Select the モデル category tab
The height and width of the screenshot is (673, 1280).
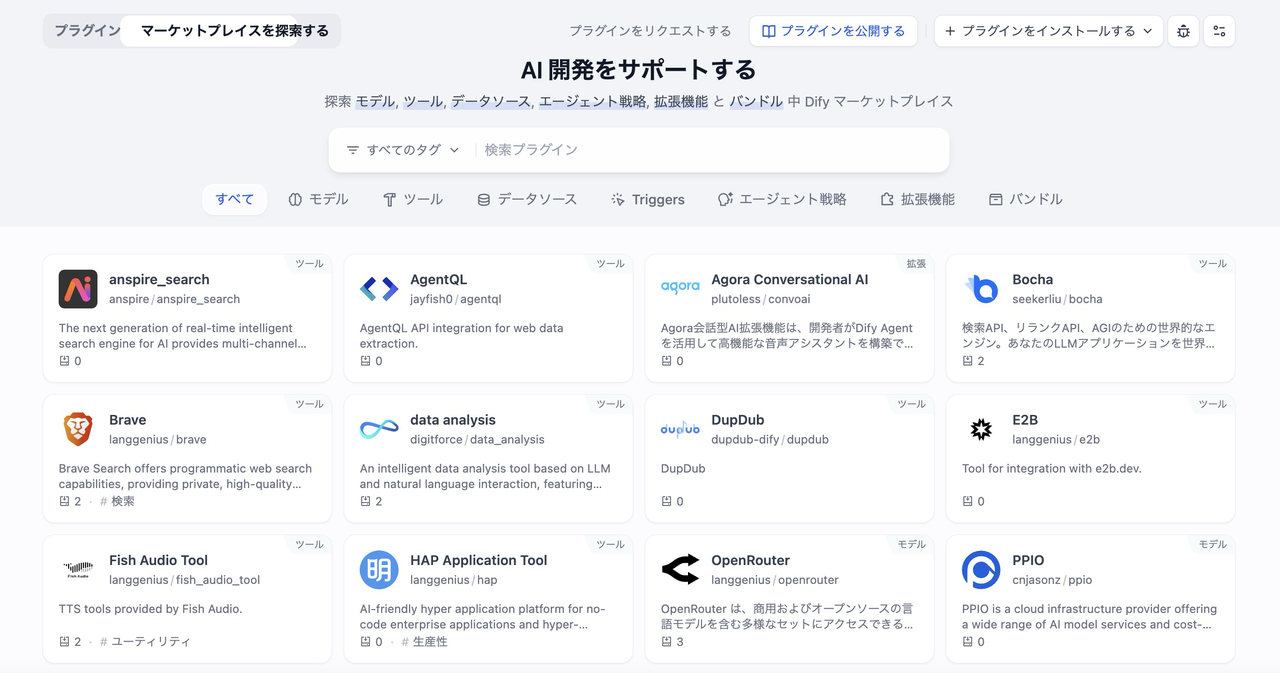pos(318,199)
